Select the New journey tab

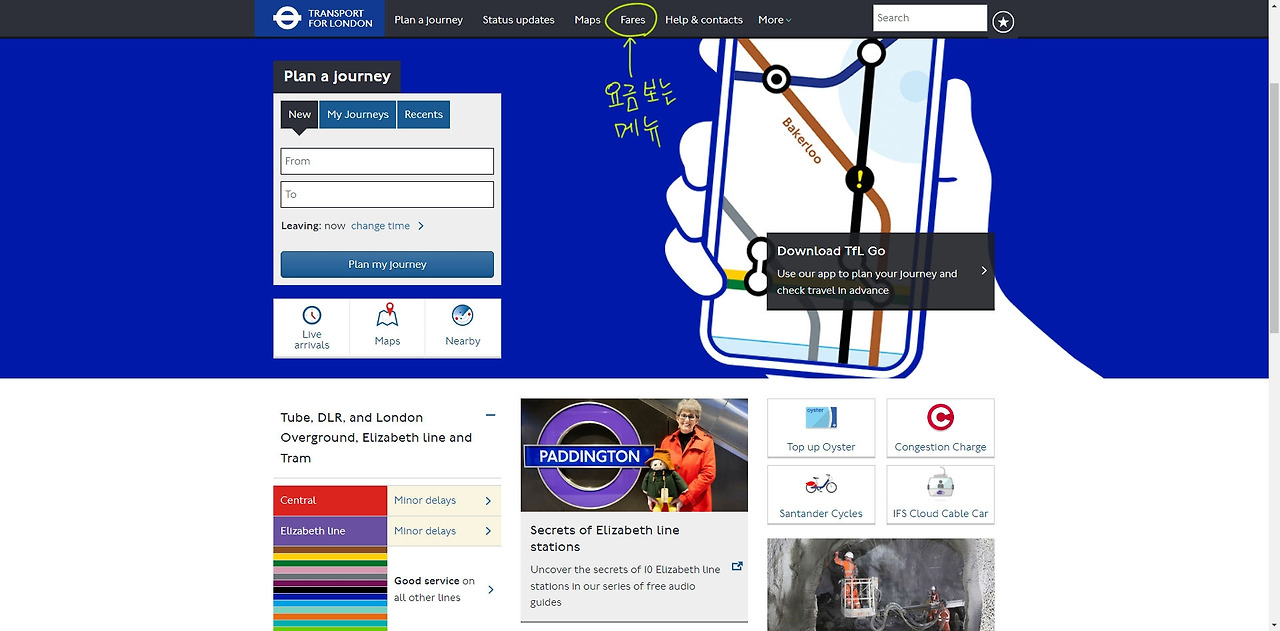tap(300, 115)
